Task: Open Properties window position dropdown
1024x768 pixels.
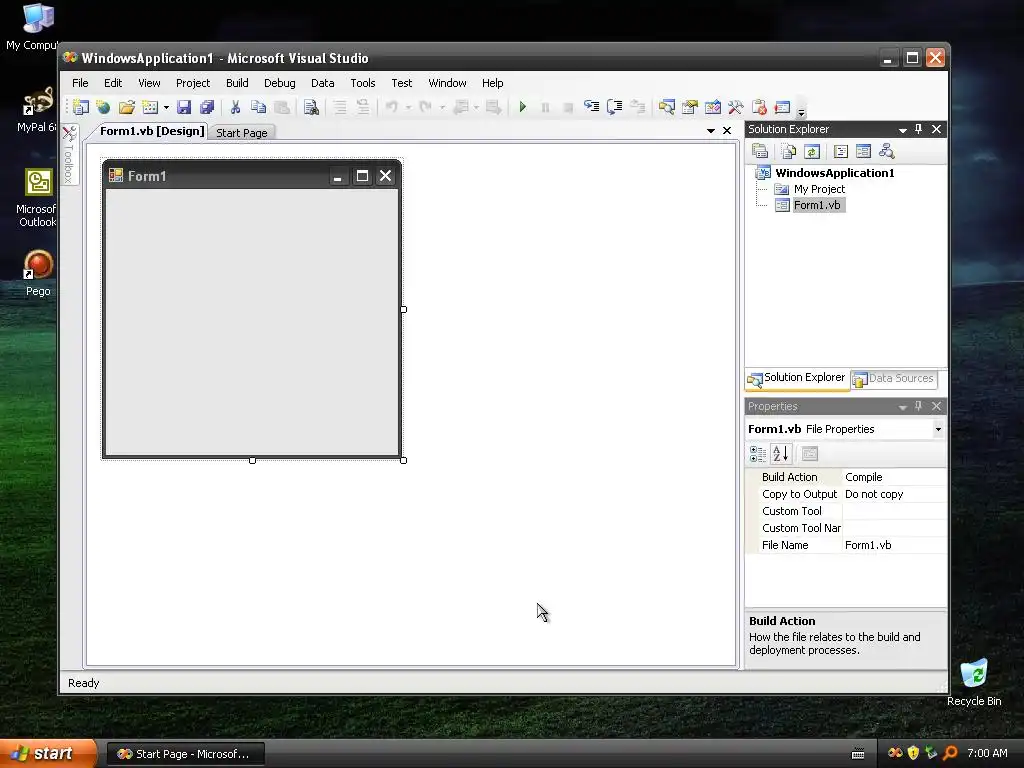Action: tap(903, 407)
